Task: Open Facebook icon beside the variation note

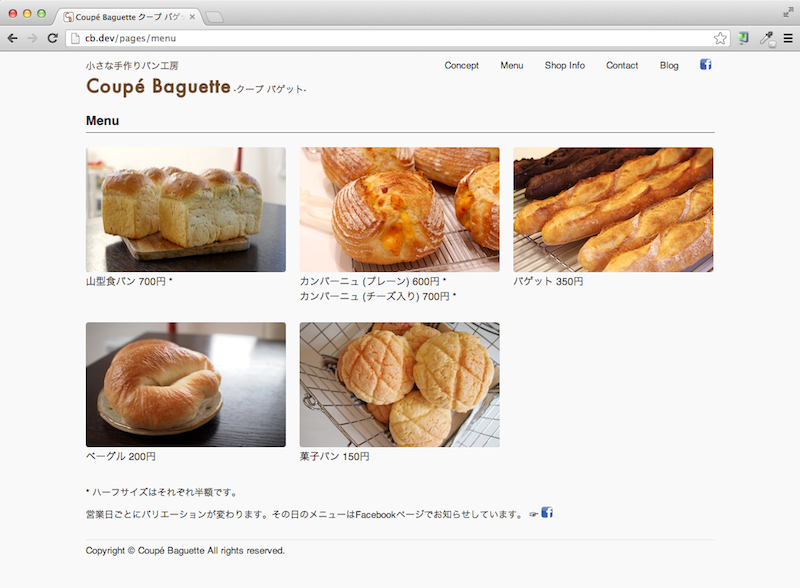Action: [547, 512]
